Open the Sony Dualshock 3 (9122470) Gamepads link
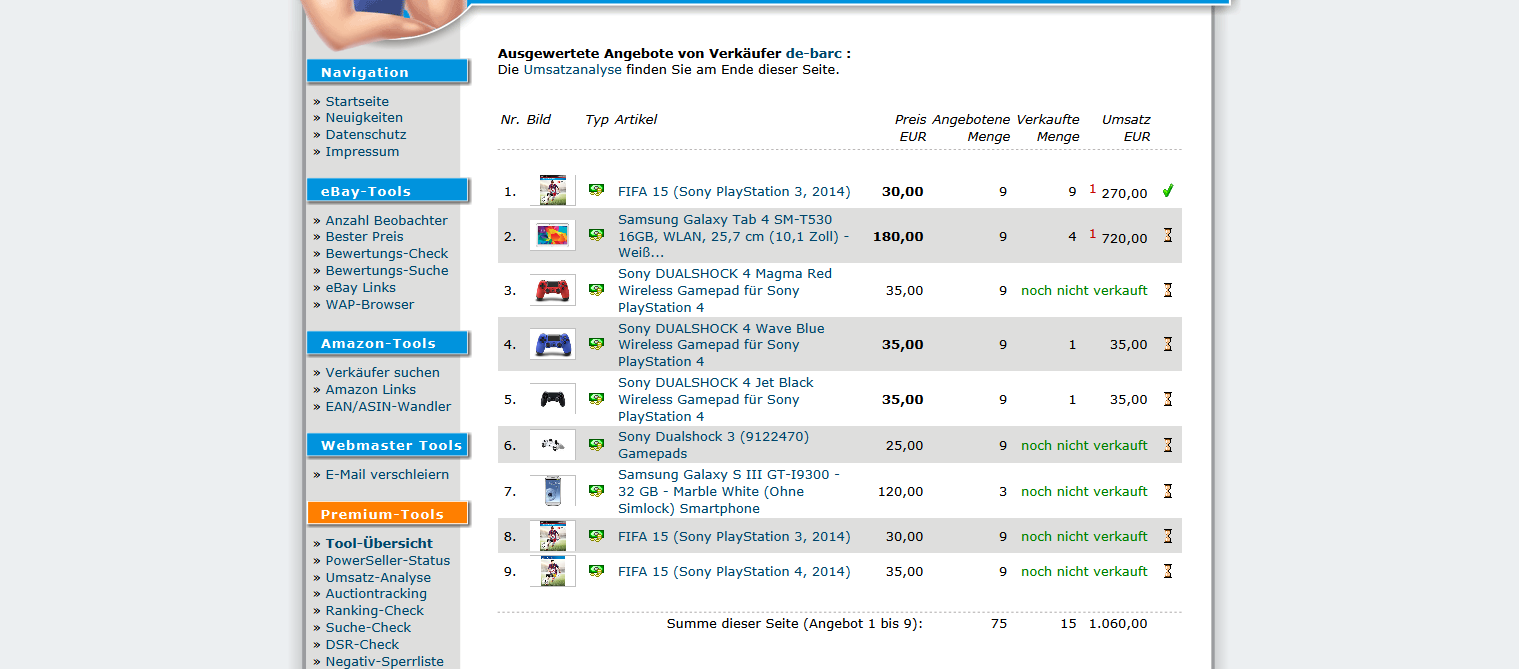This screenshot has width=1519, height=669. coord(713,445)
